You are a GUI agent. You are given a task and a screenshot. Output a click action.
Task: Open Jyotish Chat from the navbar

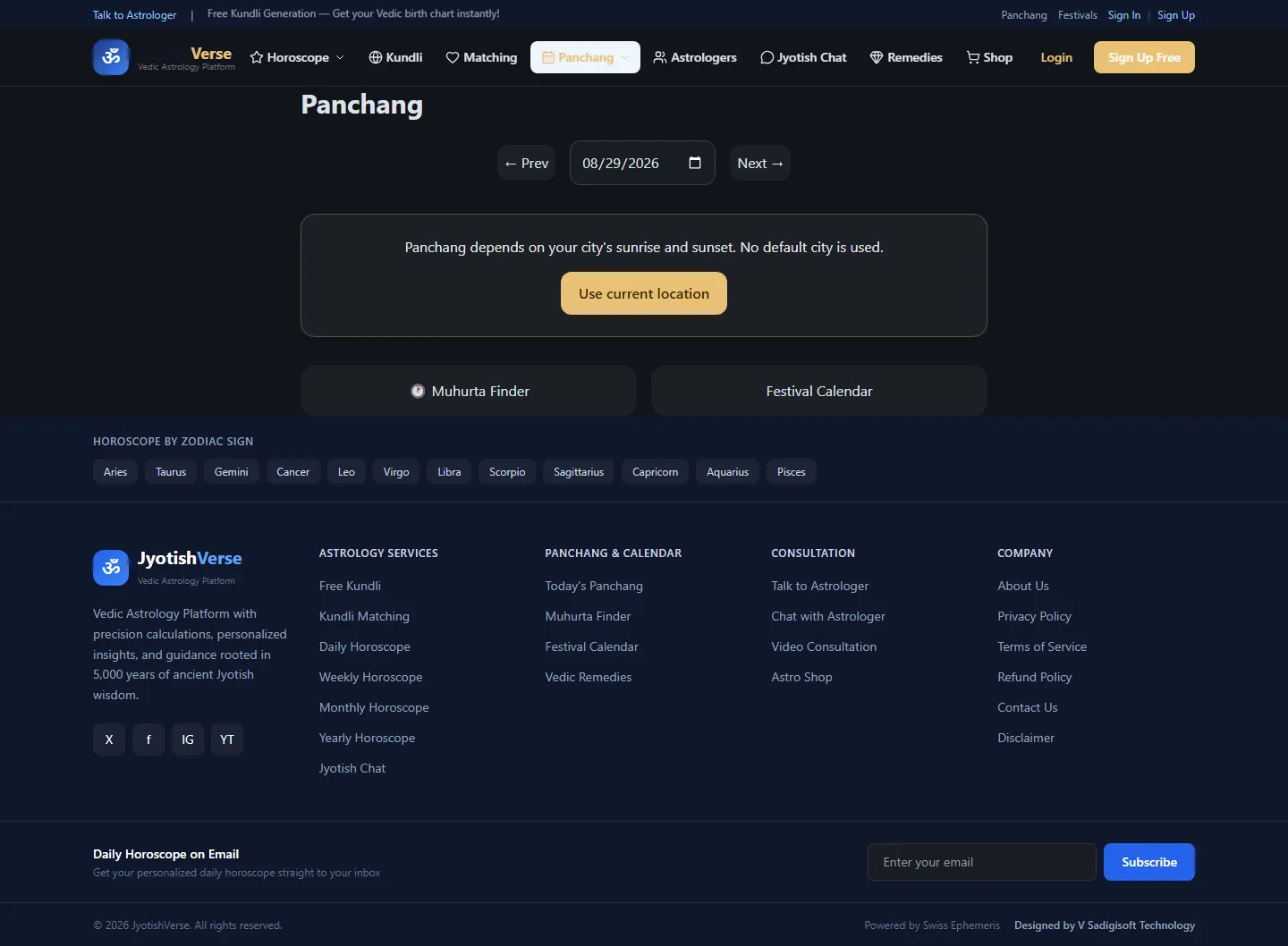pyautogui.click(x=803, y=57)
